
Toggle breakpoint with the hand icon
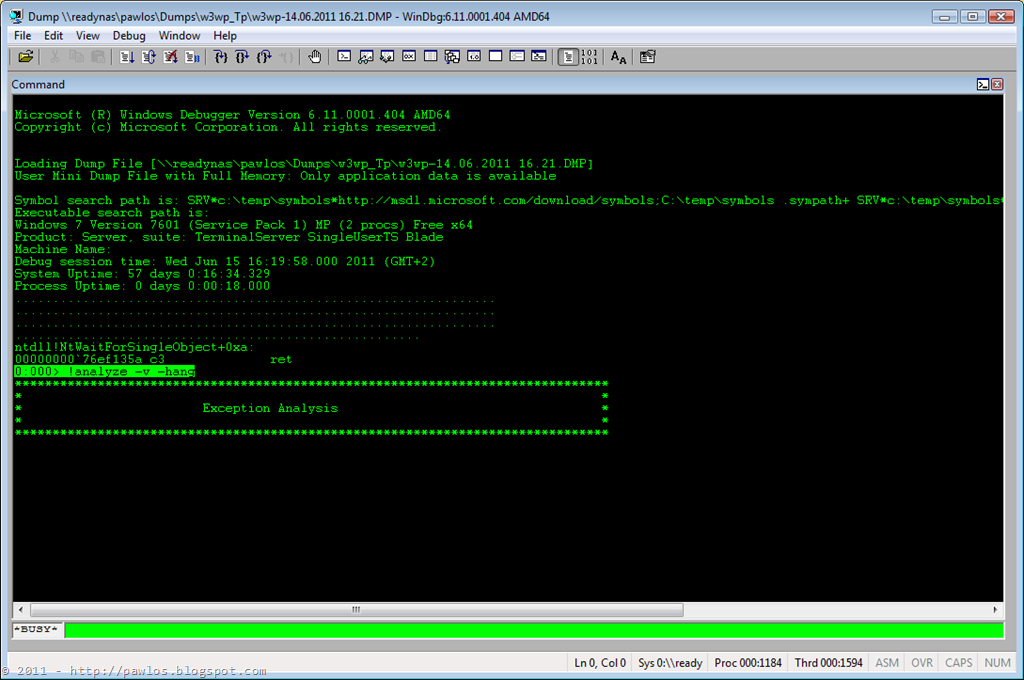[x=315, y=57]
